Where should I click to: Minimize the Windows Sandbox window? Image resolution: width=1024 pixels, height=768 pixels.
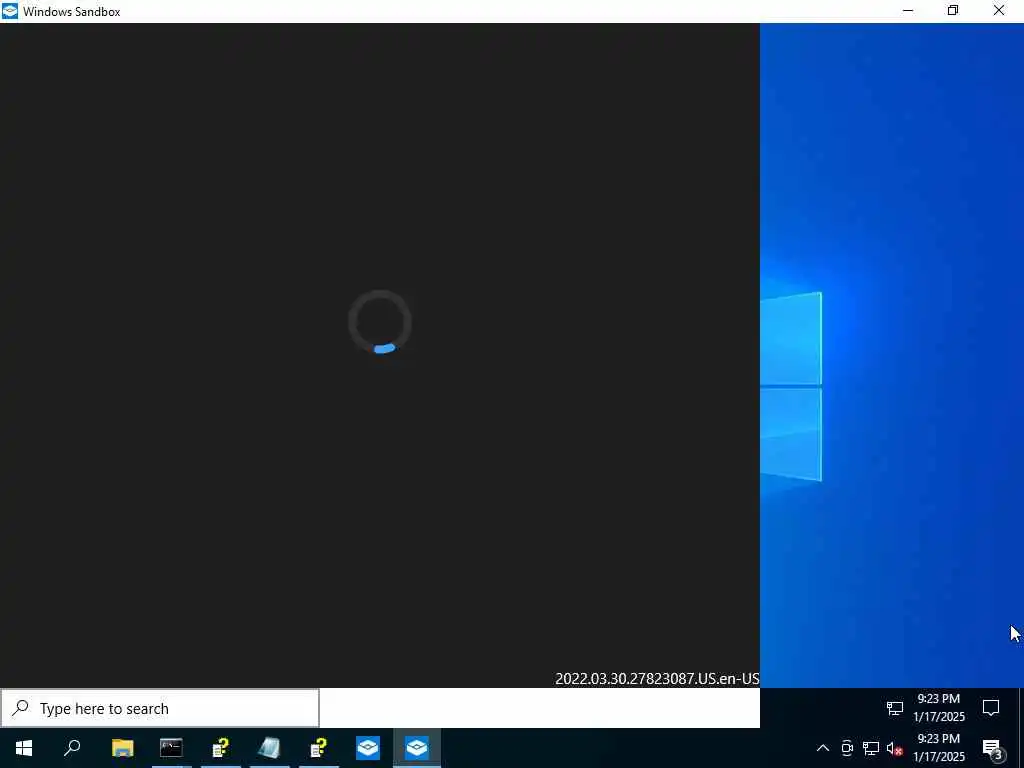(908, 11)
